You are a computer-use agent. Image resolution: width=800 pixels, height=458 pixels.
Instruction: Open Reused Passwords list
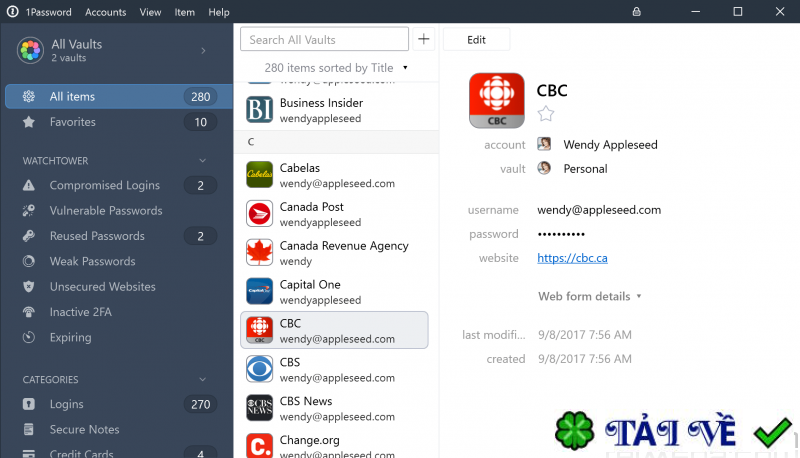coord(119,236)
